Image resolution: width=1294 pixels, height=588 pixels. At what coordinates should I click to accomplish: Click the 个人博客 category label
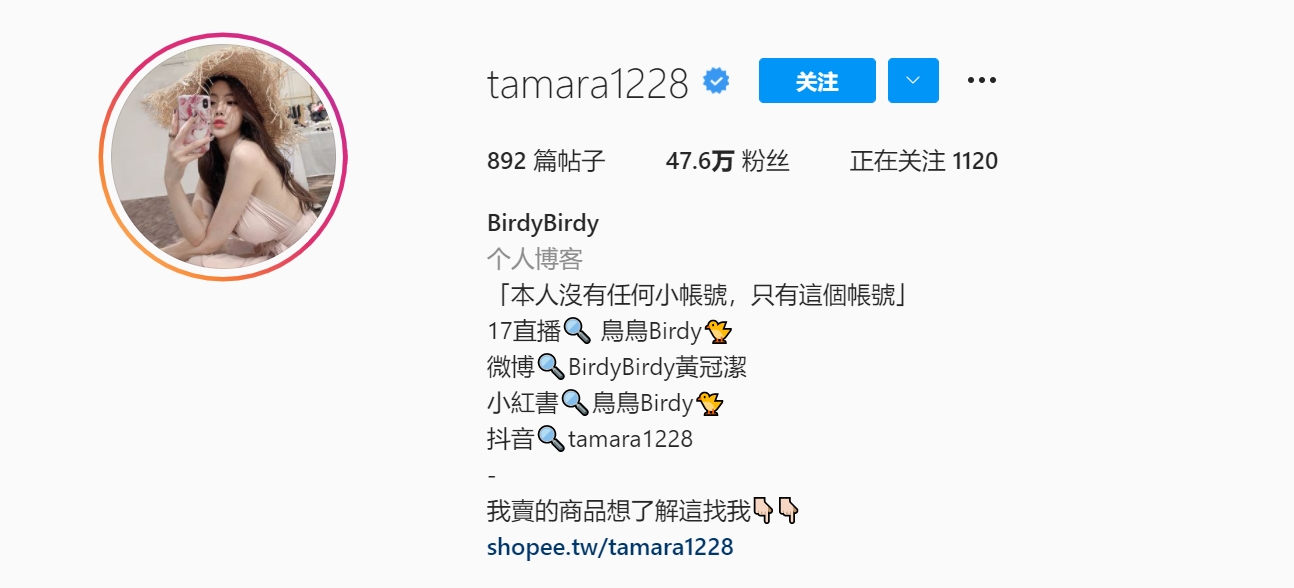point(535,259)
